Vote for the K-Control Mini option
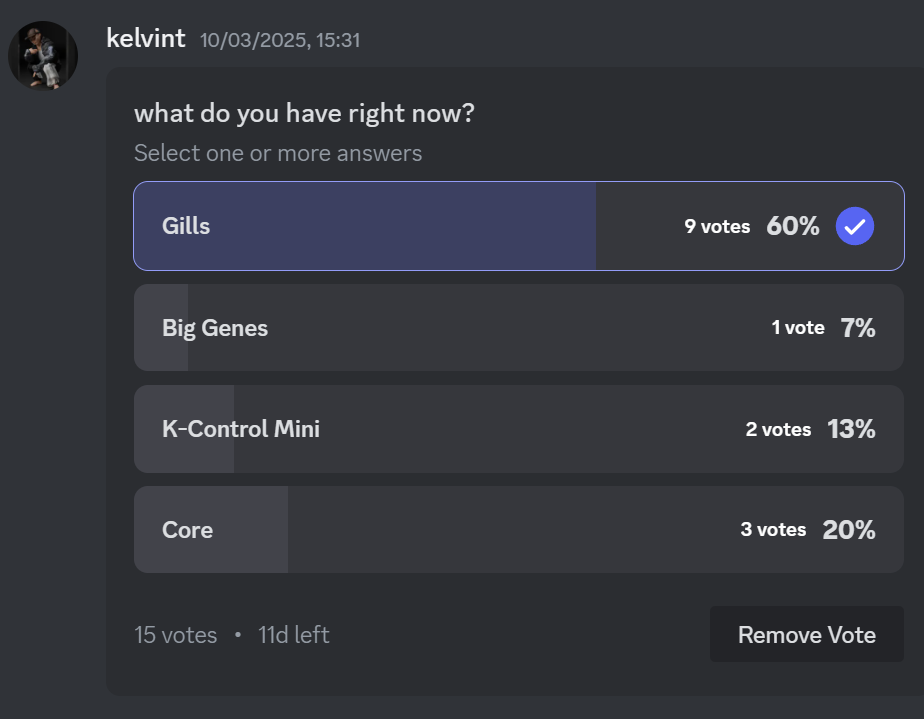Screen dimensions: 924x719 click(241, 429)
